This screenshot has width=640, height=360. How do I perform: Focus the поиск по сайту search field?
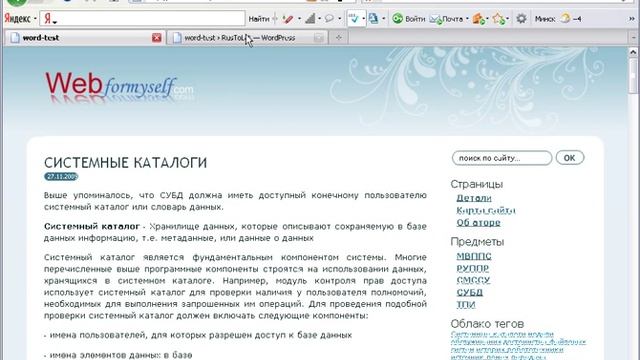(502, 158)
